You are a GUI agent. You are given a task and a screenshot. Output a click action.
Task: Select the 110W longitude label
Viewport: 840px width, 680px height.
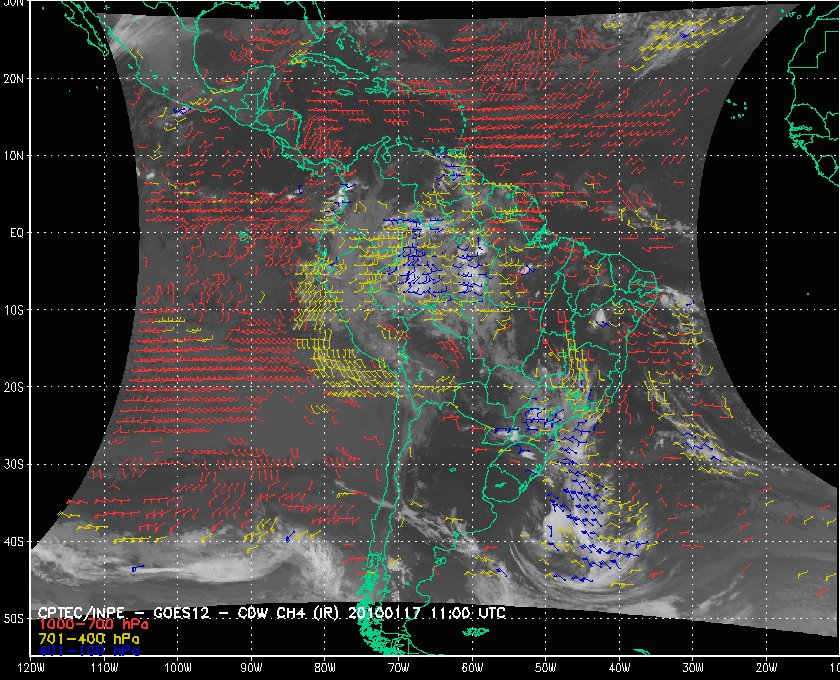[104, 668]
